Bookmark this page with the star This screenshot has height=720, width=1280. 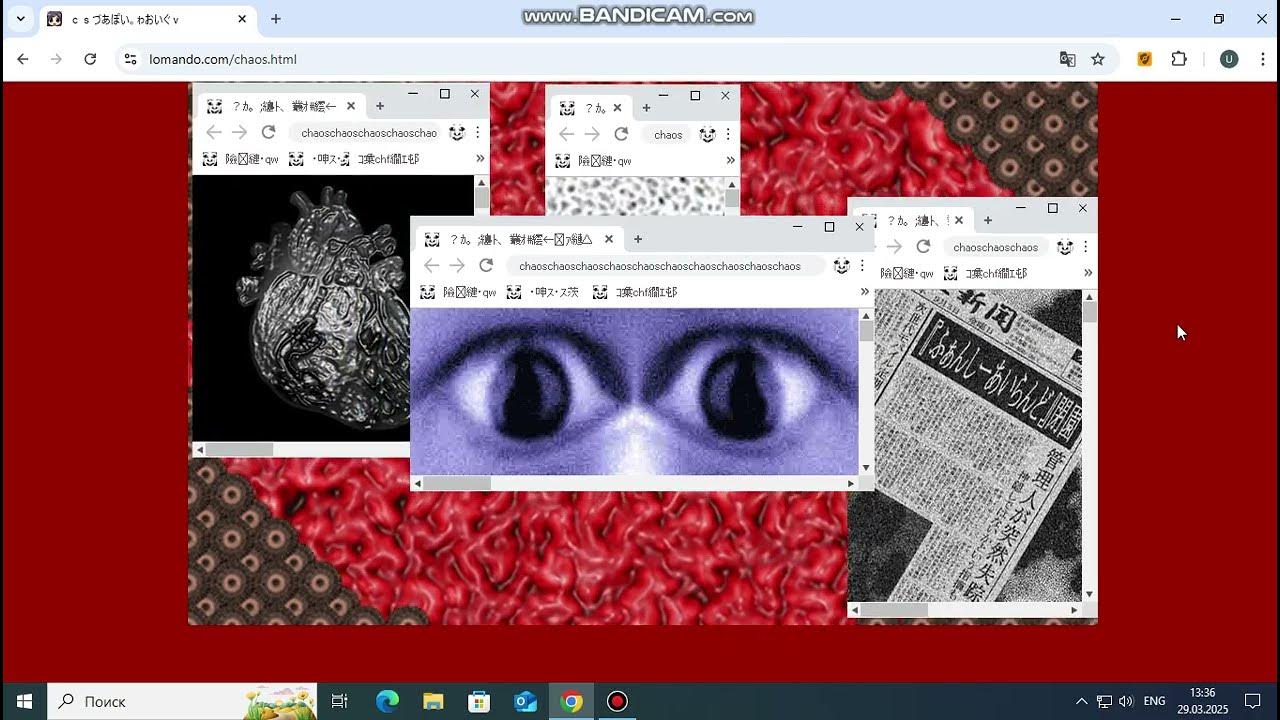[x=1098, y=59]
